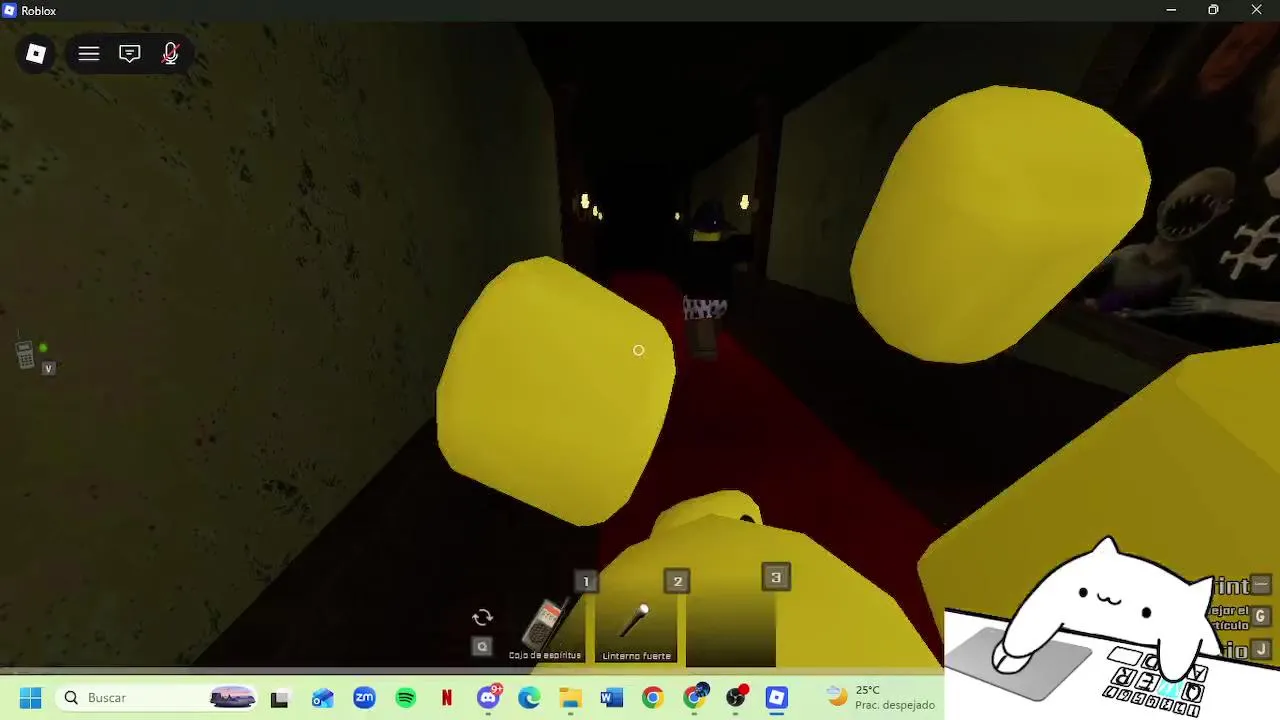Select the Linterna fuerte item slot
This screenshot has width=1280, height=720.
click(x=636, y=627)
